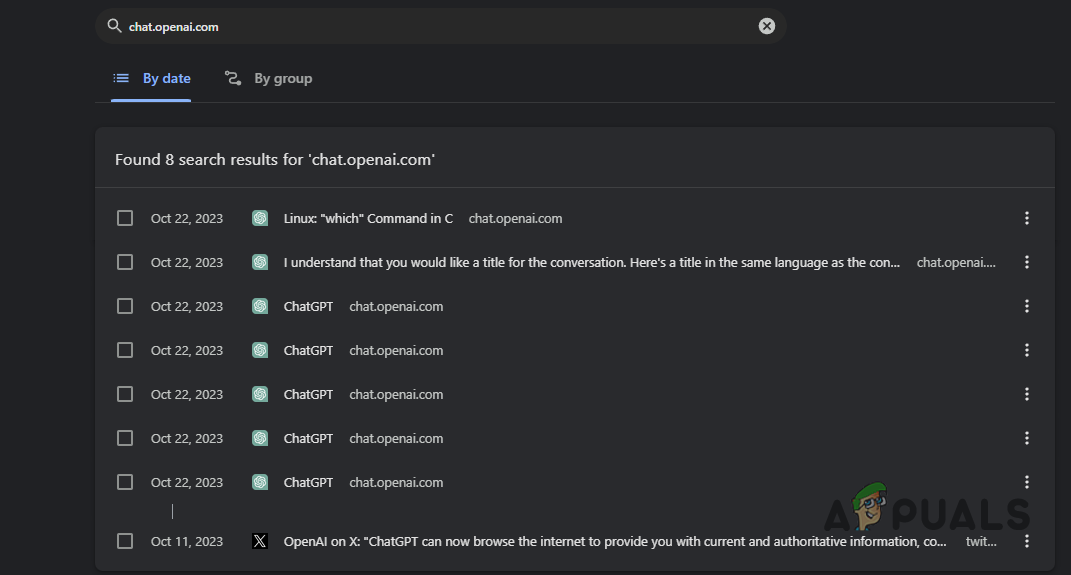Switch to the By date tab
This screenshot has height=575, width=1071.
pos(152,79)
